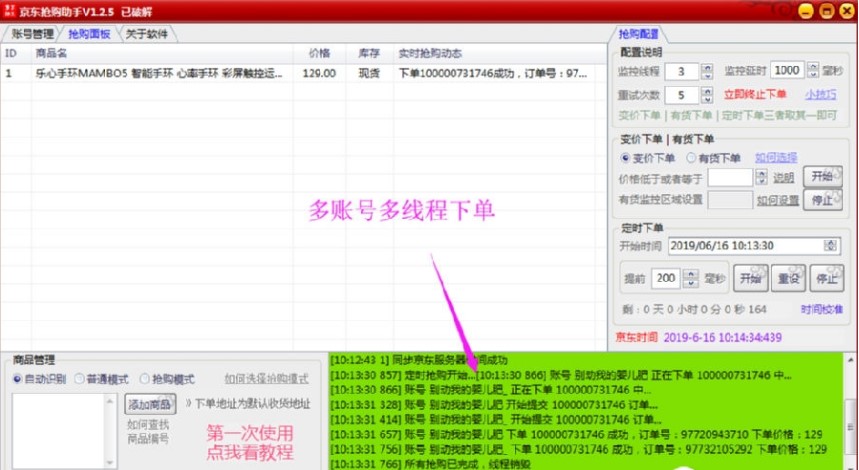Click the 添加商品 button
Screen dimensions: 859x470
pyautogui.click(x=150, y=404)
